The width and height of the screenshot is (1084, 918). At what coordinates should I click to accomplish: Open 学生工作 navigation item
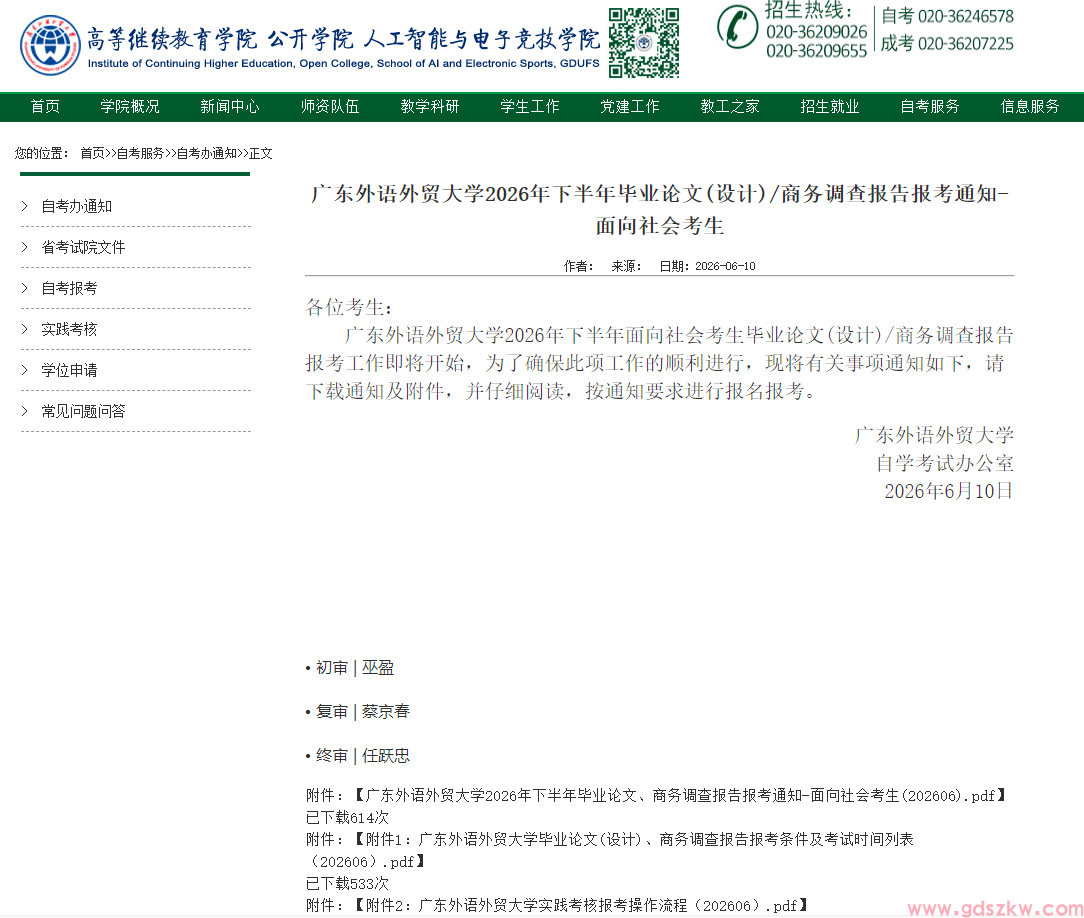point(530,106)
